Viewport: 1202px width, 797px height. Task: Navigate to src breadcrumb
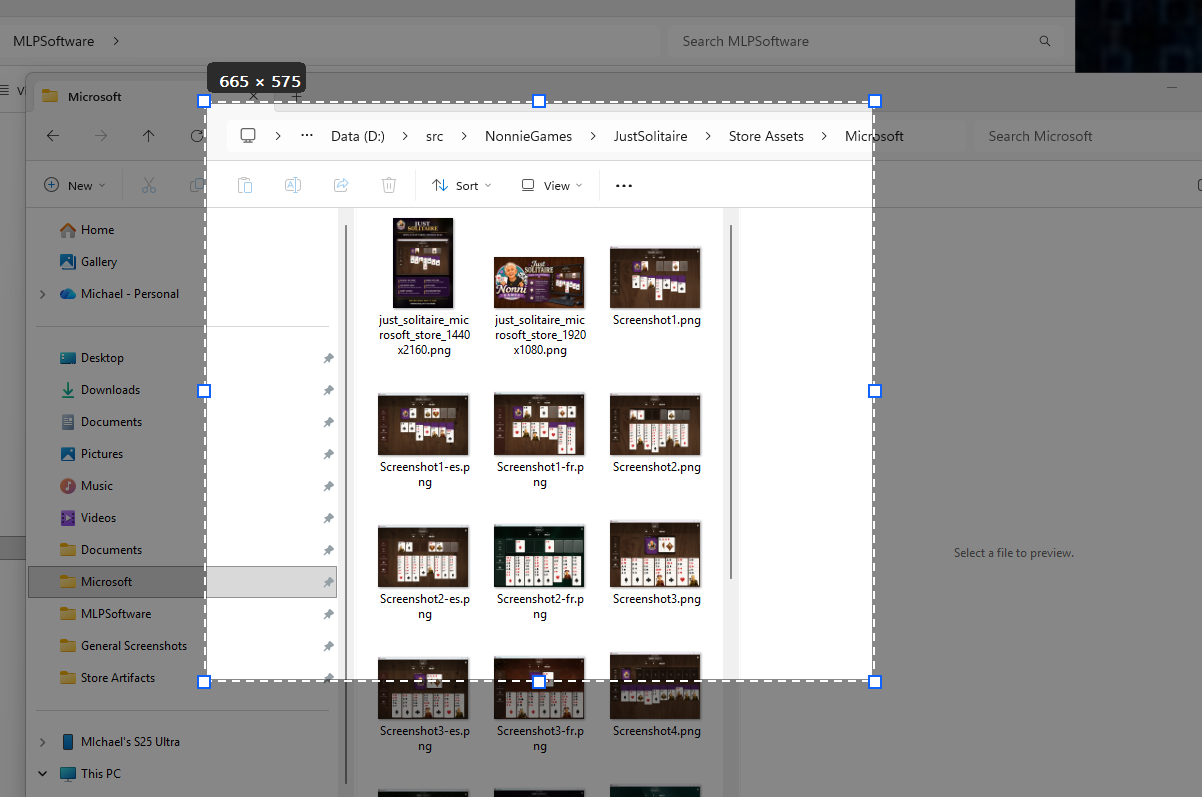tap(434, 136)
